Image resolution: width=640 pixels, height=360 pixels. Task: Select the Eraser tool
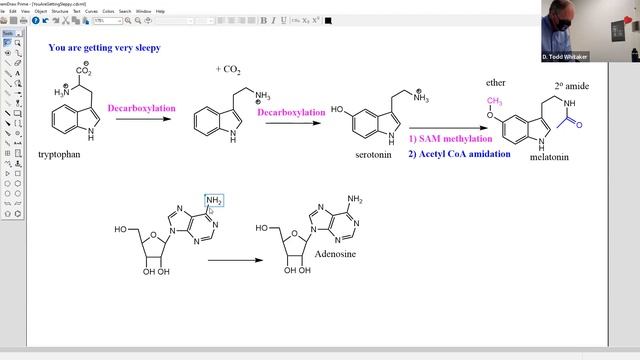pyautogui.click(x=18, y=63)
